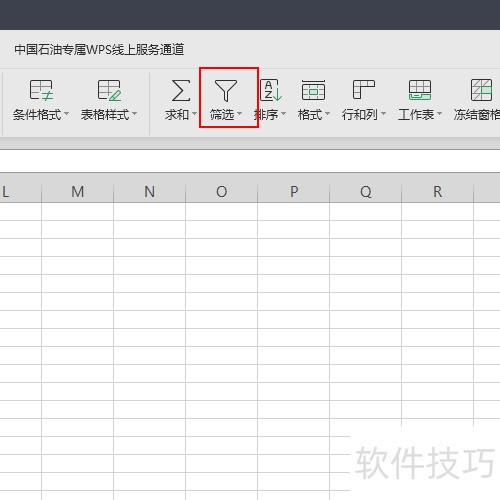
Task: Expand the 排序 dropdown arrow
Action: point(283,114)
